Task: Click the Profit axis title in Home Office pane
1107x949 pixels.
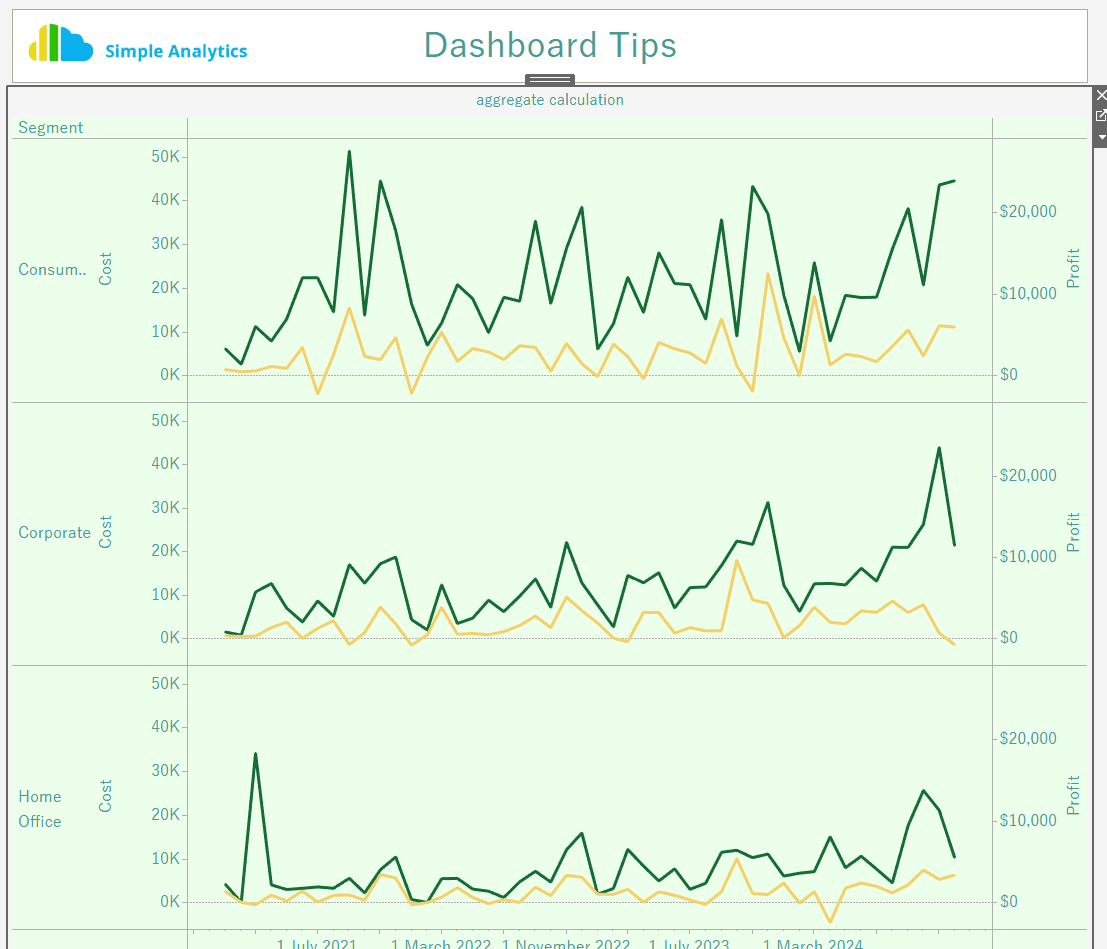Action: pos(1073,796)
